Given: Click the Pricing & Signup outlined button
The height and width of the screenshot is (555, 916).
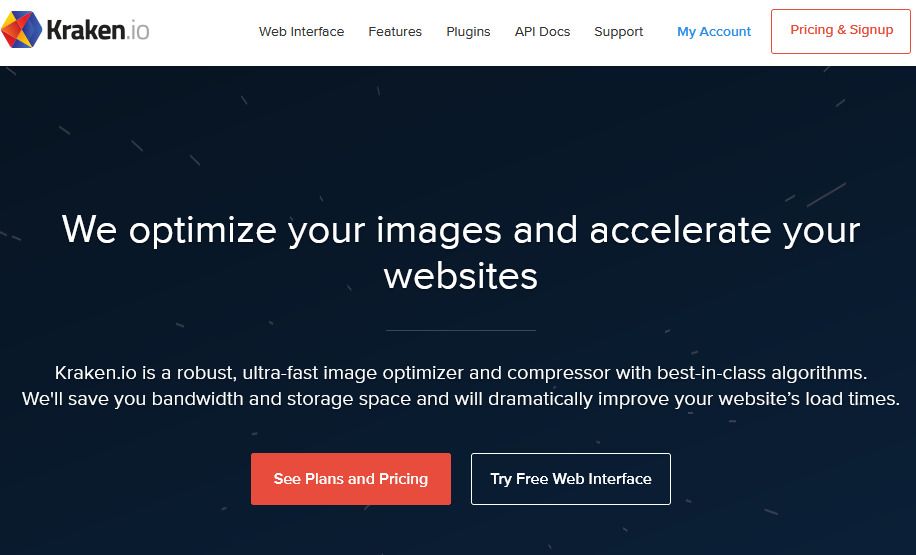Looking at the screenshot, I should click(841, 32).
